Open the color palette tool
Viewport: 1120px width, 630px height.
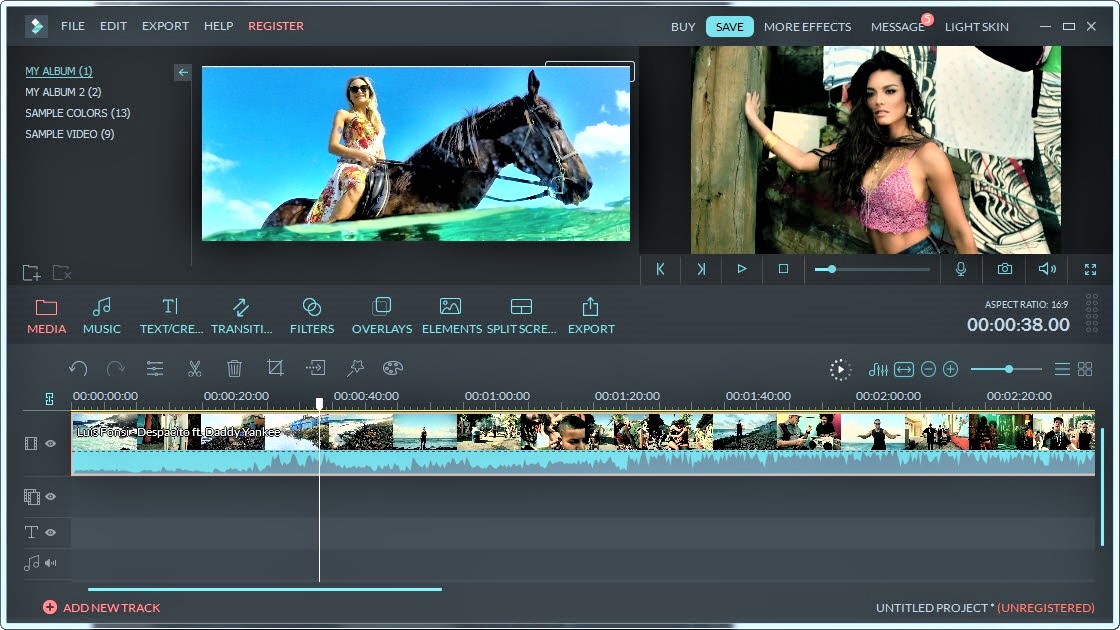point(392,368)
